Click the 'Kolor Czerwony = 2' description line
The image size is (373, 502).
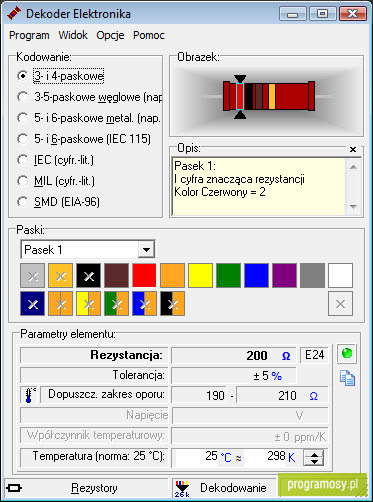coord(220,192)
